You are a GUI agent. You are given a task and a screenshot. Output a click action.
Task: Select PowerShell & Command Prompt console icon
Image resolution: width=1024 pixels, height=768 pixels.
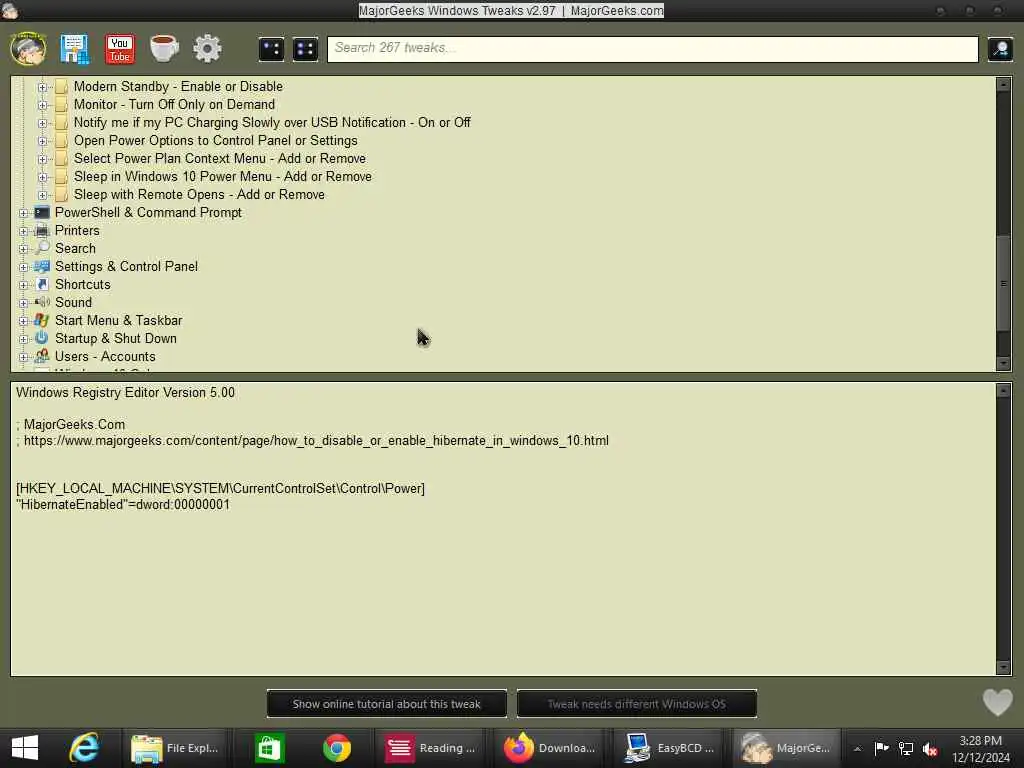tap(42, 212)
